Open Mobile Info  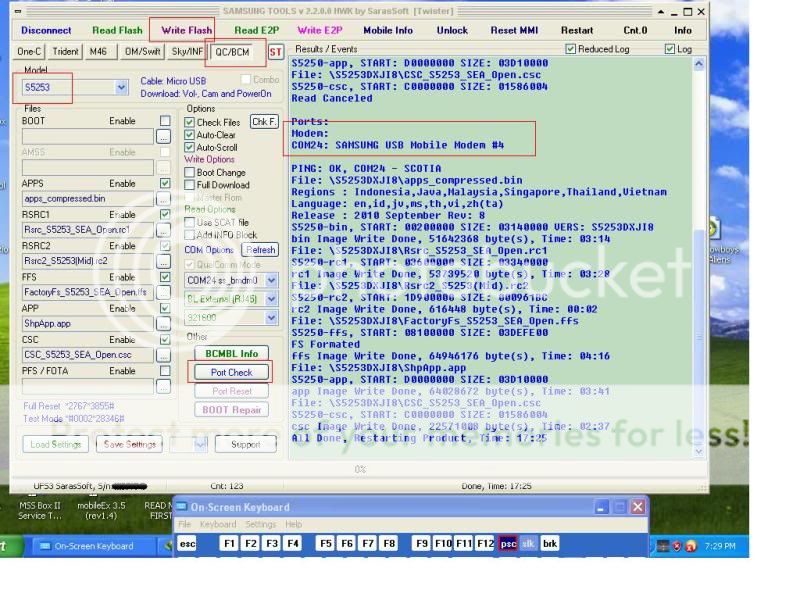(x=388, y=31)
